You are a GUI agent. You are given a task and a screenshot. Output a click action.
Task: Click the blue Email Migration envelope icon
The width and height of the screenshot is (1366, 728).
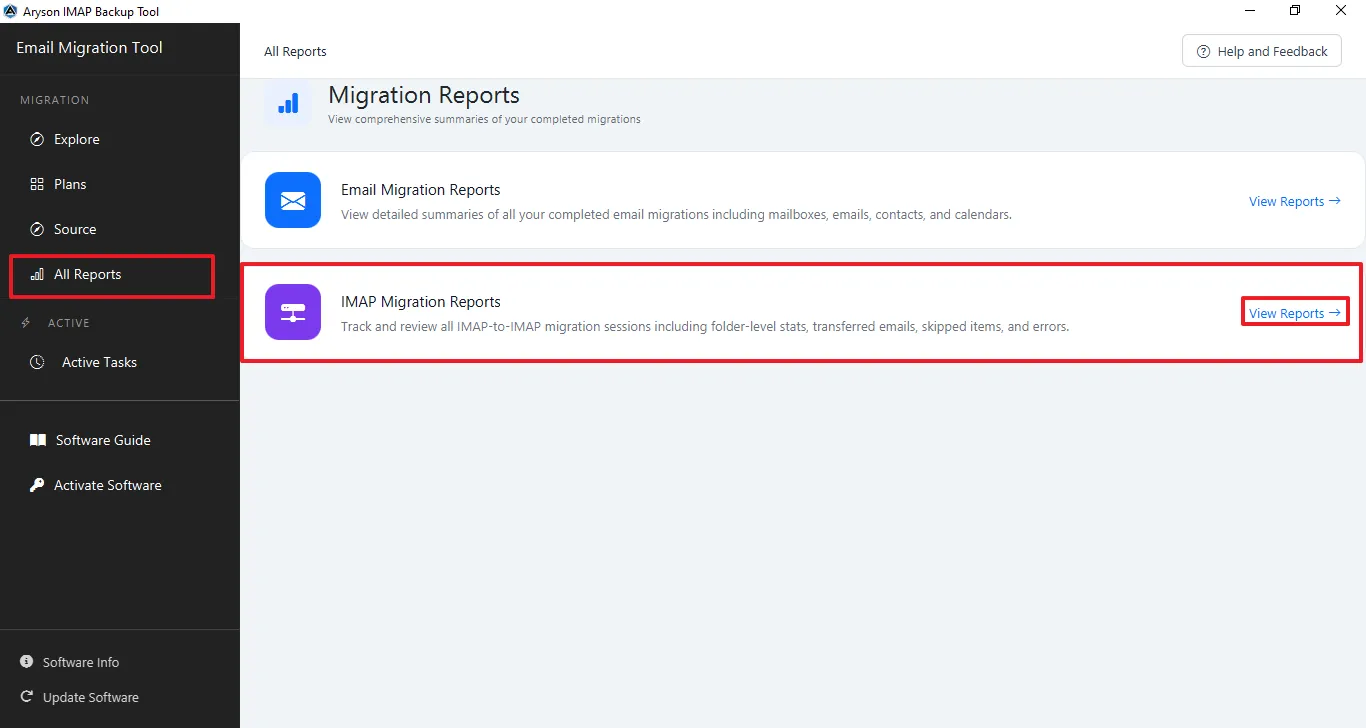point(293,200)
